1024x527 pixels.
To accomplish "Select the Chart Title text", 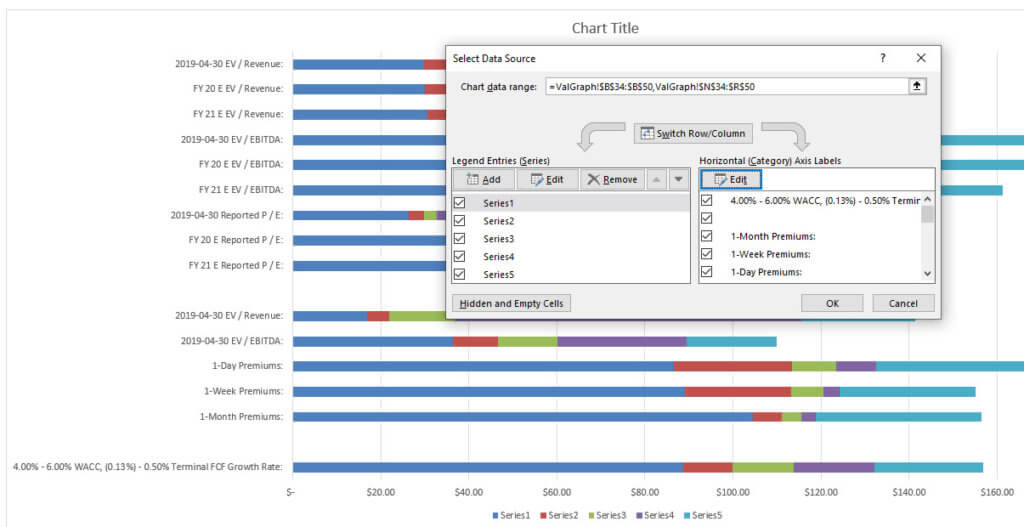I will [605, 28].
